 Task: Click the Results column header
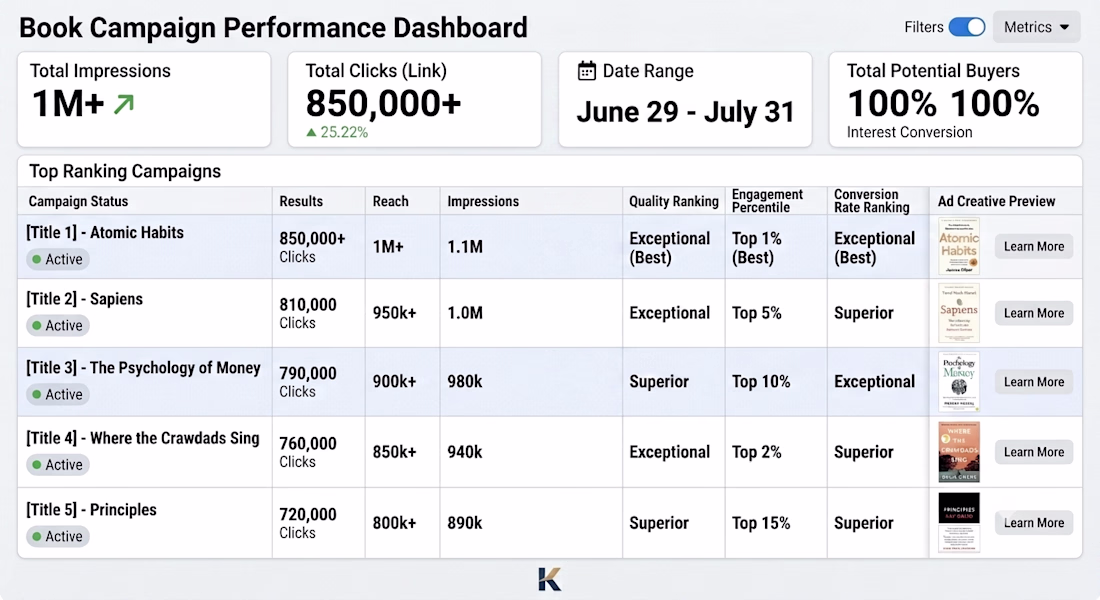click(301, 201)
